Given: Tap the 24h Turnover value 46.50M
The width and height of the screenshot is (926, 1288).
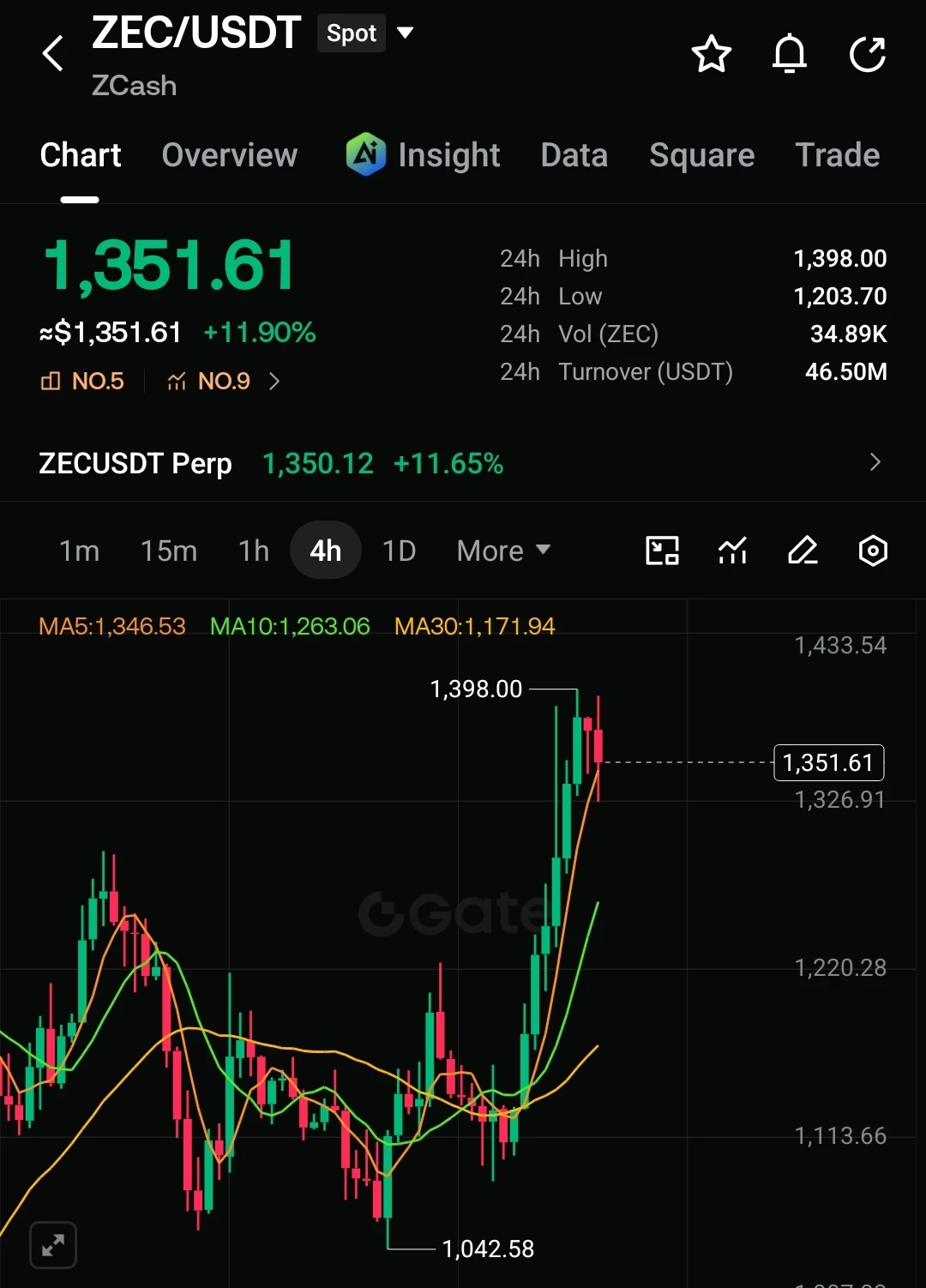Looking at the screenshot, I should click(x=846, y=371).
